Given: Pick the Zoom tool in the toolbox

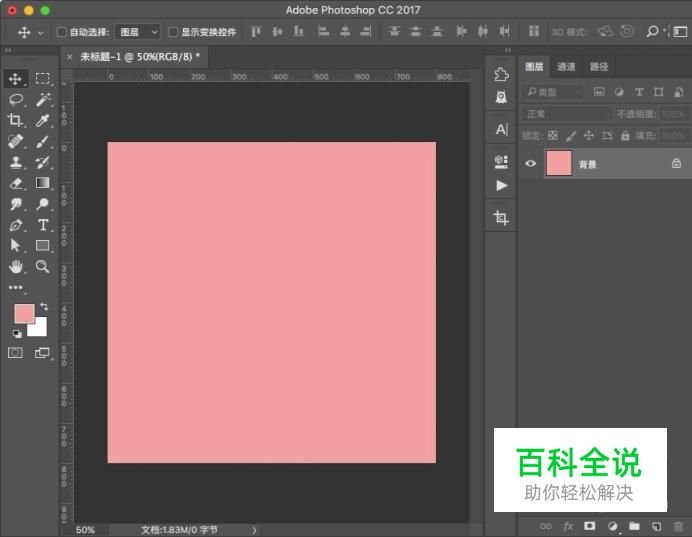Looking at the screenshot, I should 43,267.
